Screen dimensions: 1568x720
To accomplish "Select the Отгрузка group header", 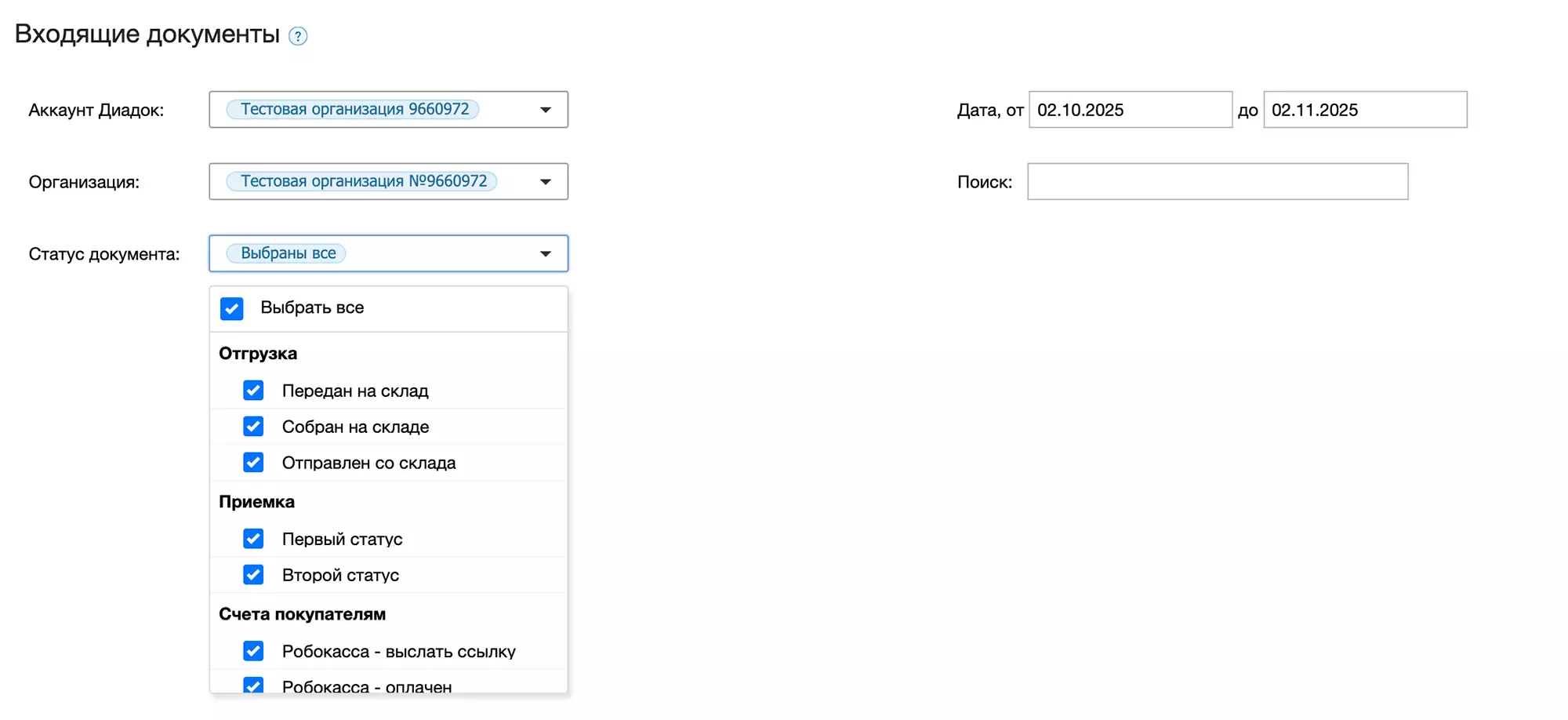I will pos(258,354).
